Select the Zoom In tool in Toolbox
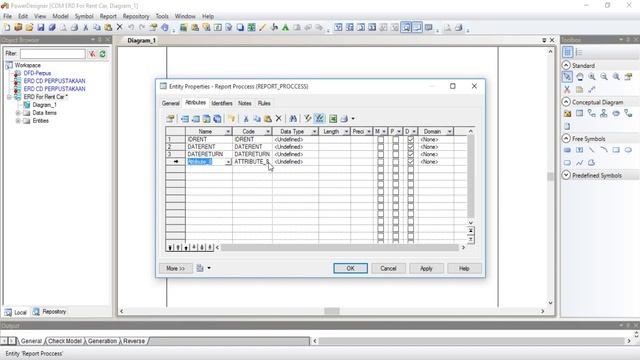640x360 pixels. [x=592, y=77]
